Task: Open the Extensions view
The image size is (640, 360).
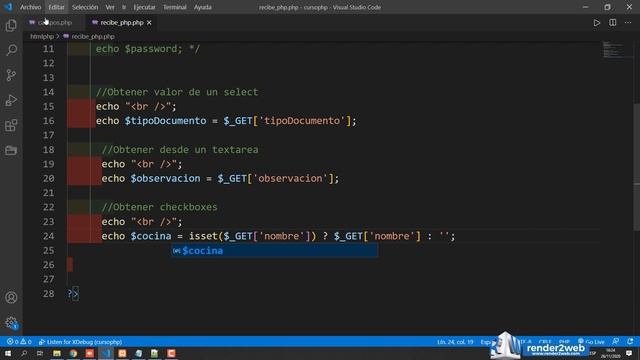Action: (x=11, y=125)
